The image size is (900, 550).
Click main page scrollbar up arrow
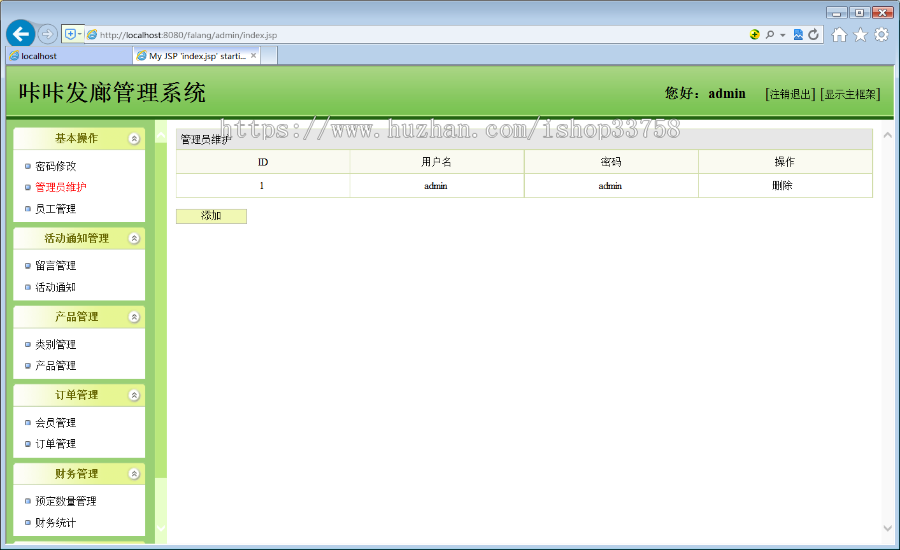887,135
